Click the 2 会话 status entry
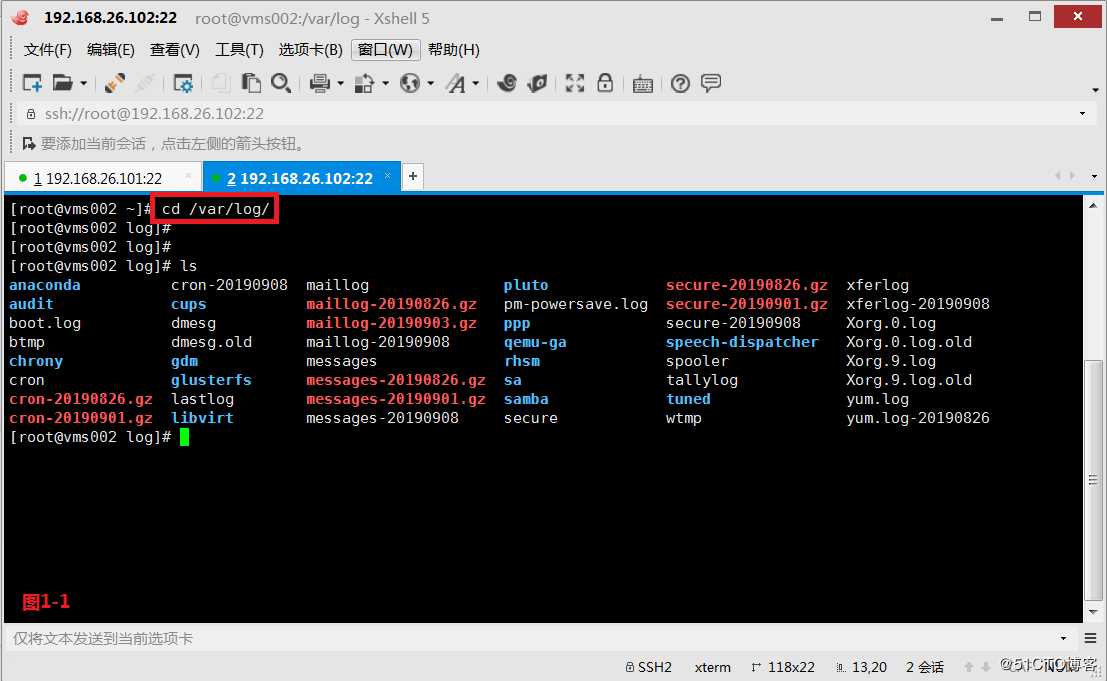The height and width of the screenshot is (681, 1107). pos(925,667)
